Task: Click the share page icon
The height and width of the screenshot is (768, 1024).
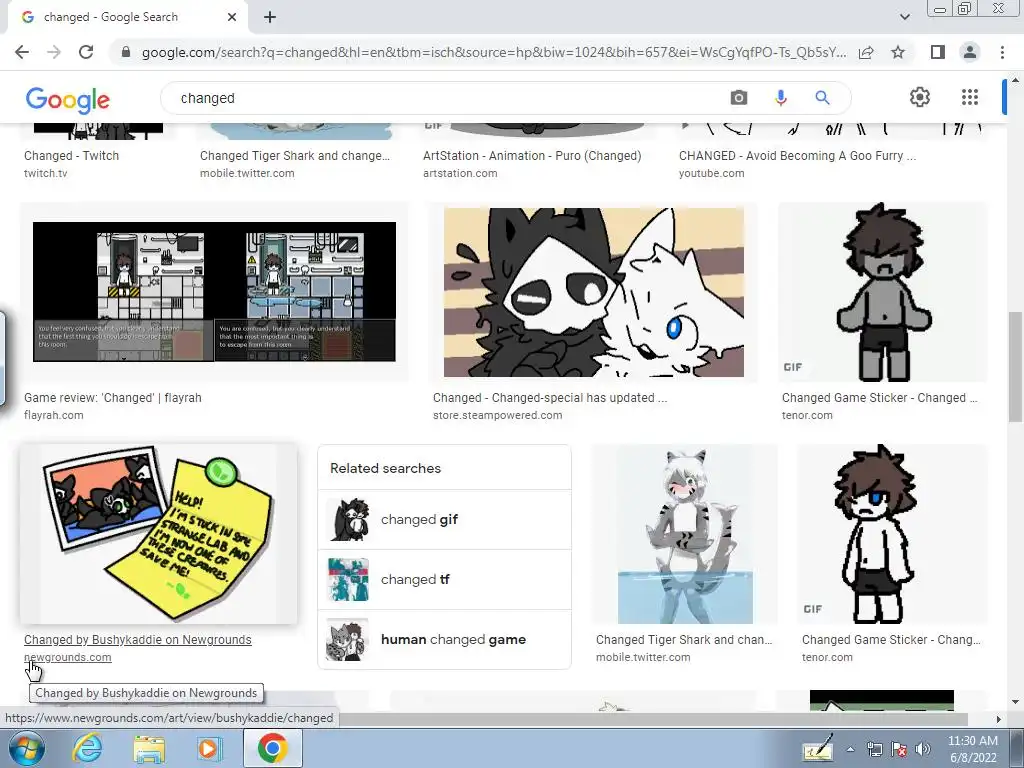Action: pos(866,52)
